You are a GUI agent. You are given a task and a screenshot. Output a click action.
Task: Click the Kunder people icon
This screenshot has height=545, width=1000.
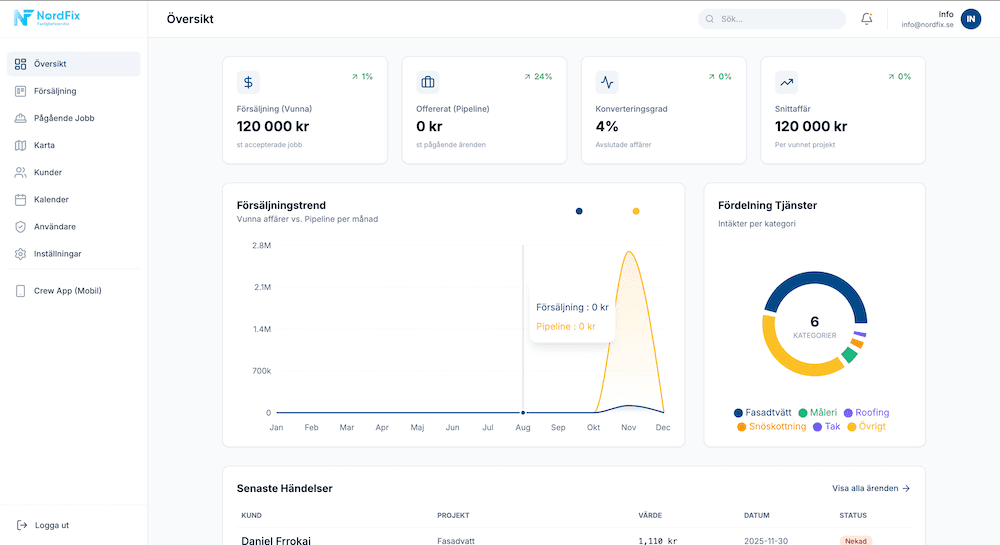(x=20, y=172)
